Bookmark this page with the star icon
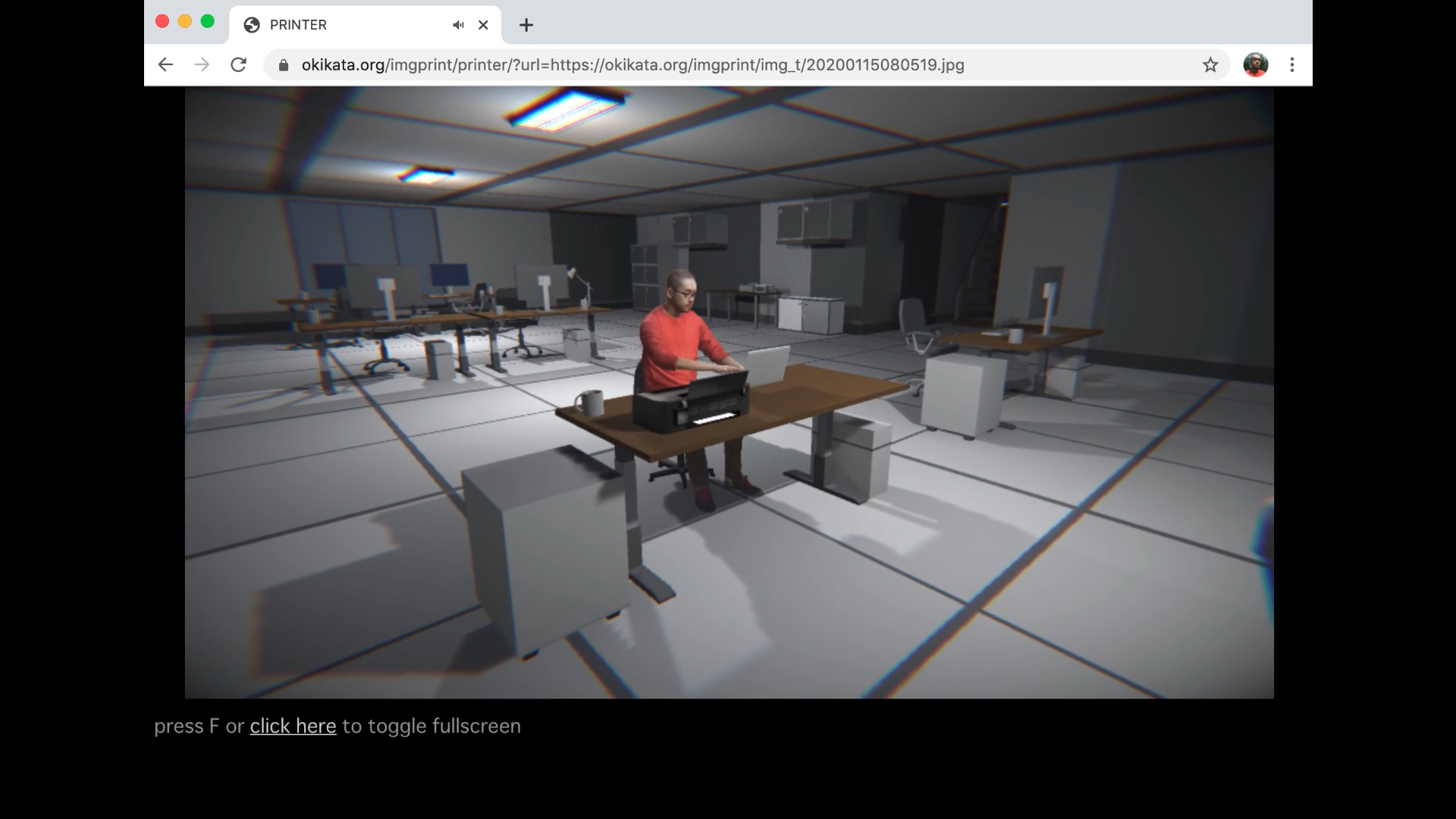Image resolution: width=1456 pixels, height=819 pixels. pyautogui.click(x=1210, y=65)
